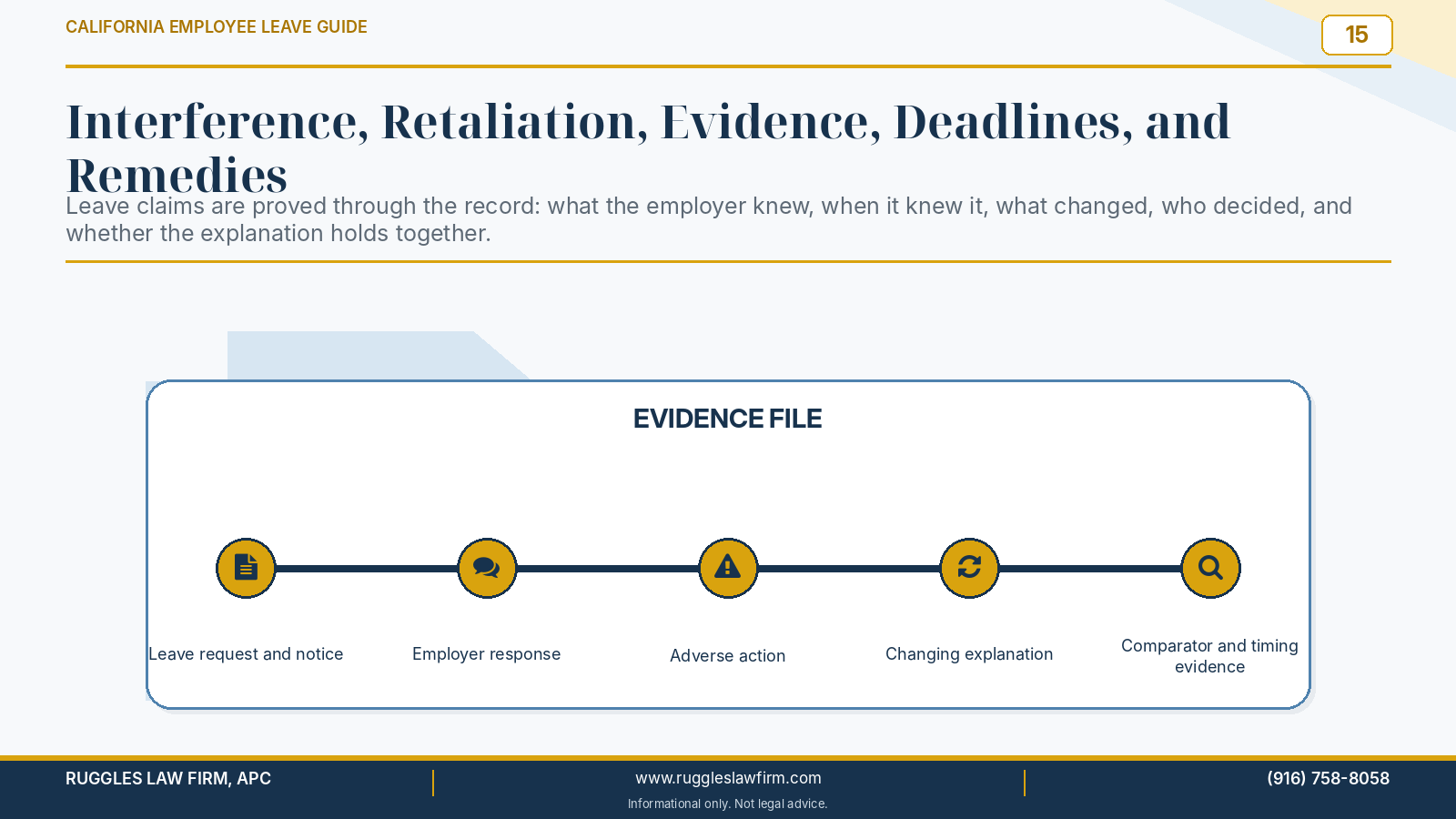The height and width of the screenshot is (819, 1456).
Task: Click the phone number (916) 758-8058
Action: [x=1328, y=778]
